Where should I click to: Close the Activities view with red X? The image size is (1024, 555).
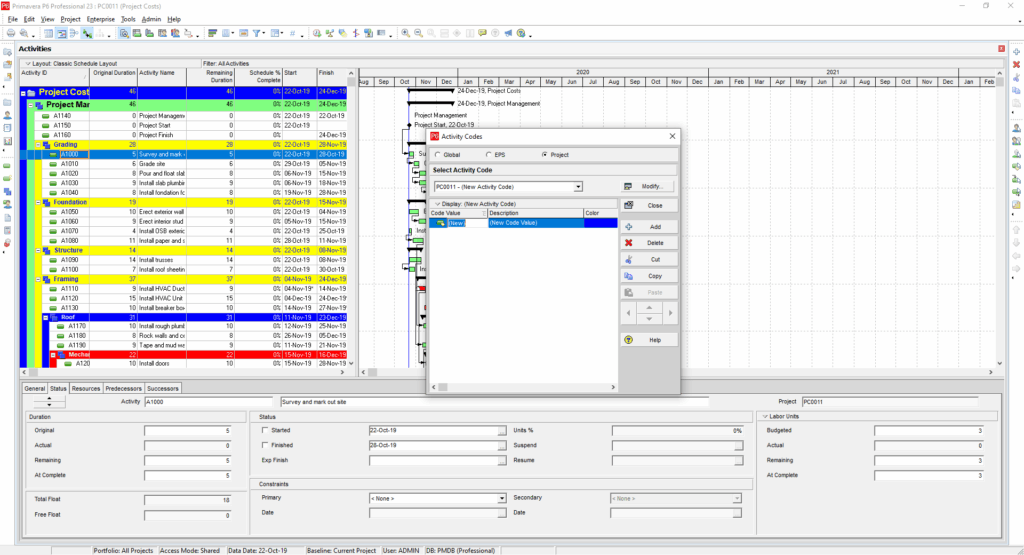pos(1001,49)
